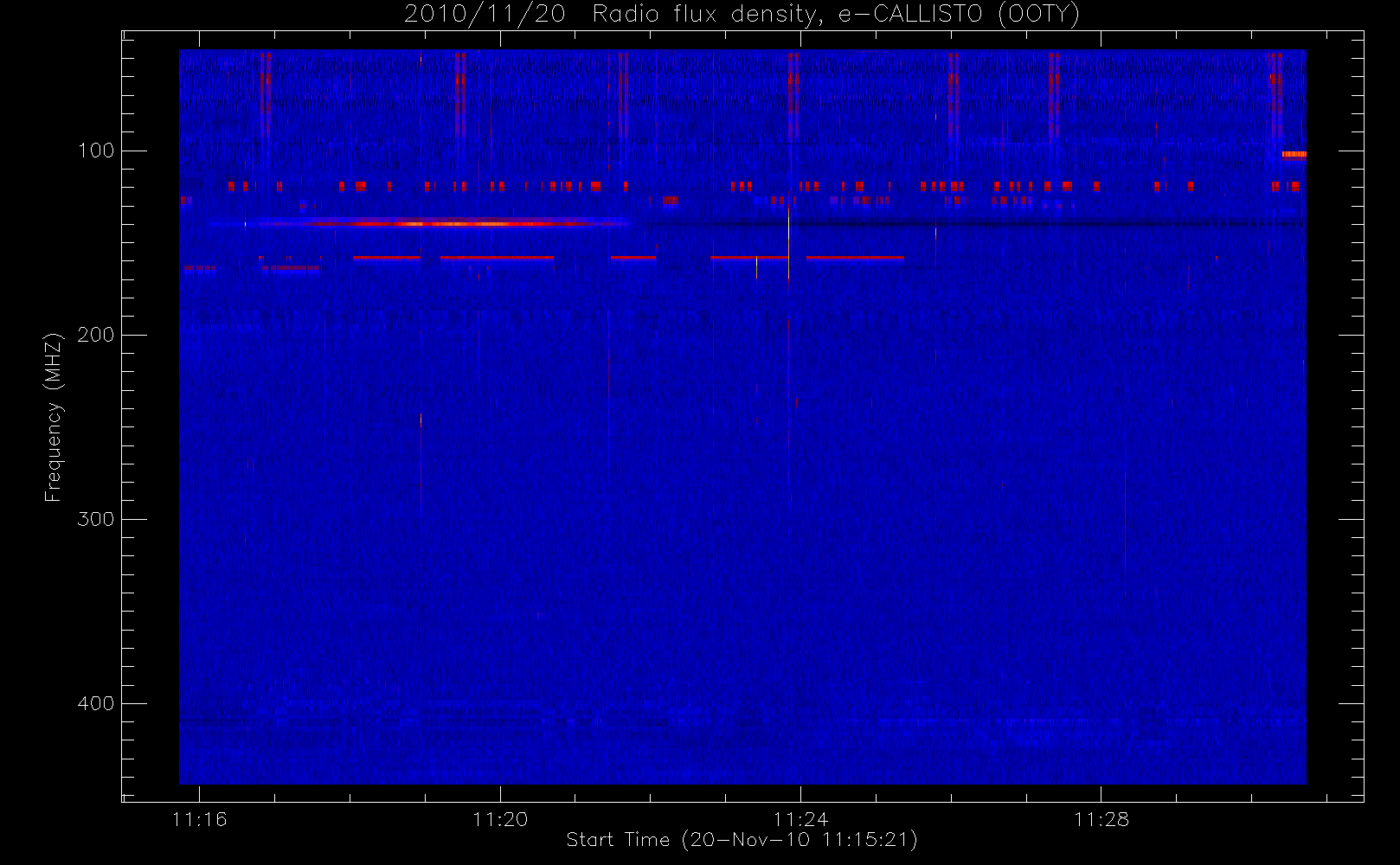
Task: Click the orange burst at the top-right edge near 100 MHz
Action: point(1294,155)
